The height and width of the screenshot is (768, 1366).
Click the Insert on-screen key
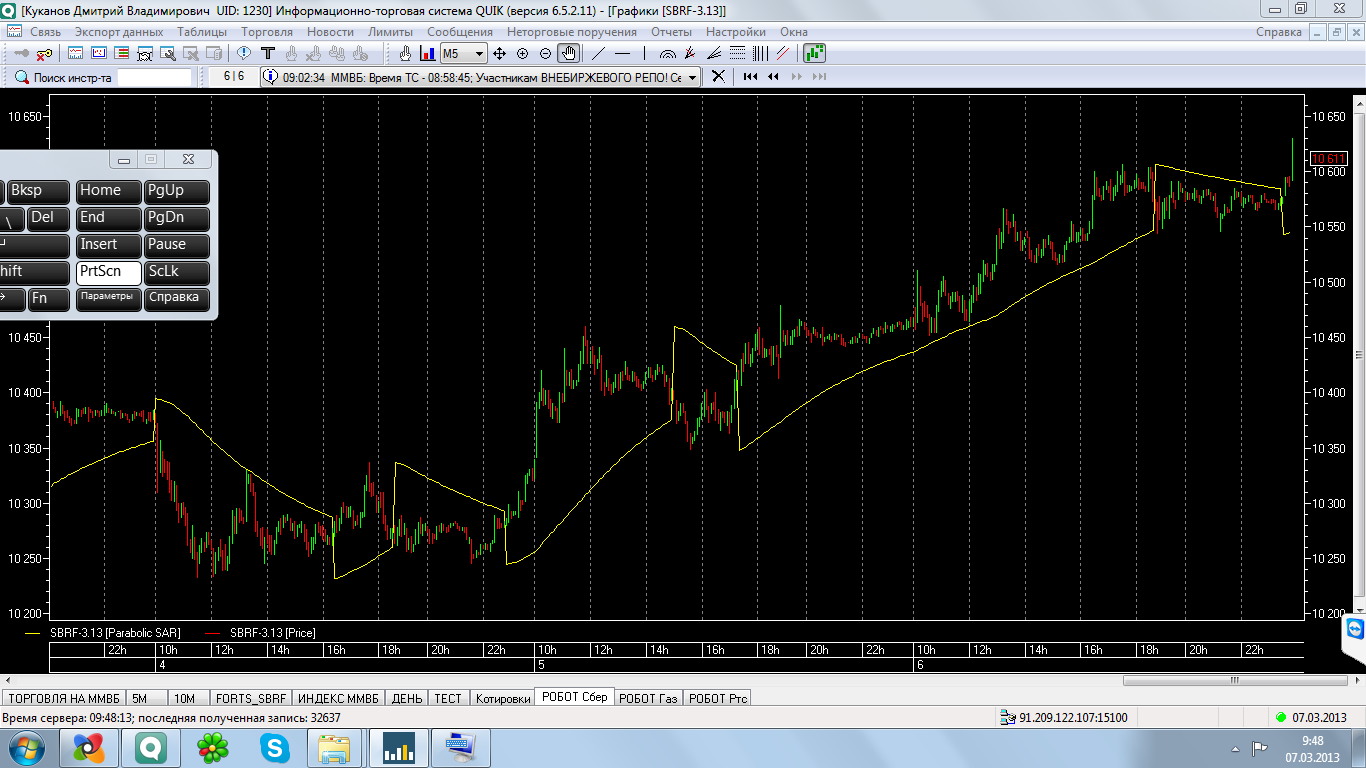109,245
